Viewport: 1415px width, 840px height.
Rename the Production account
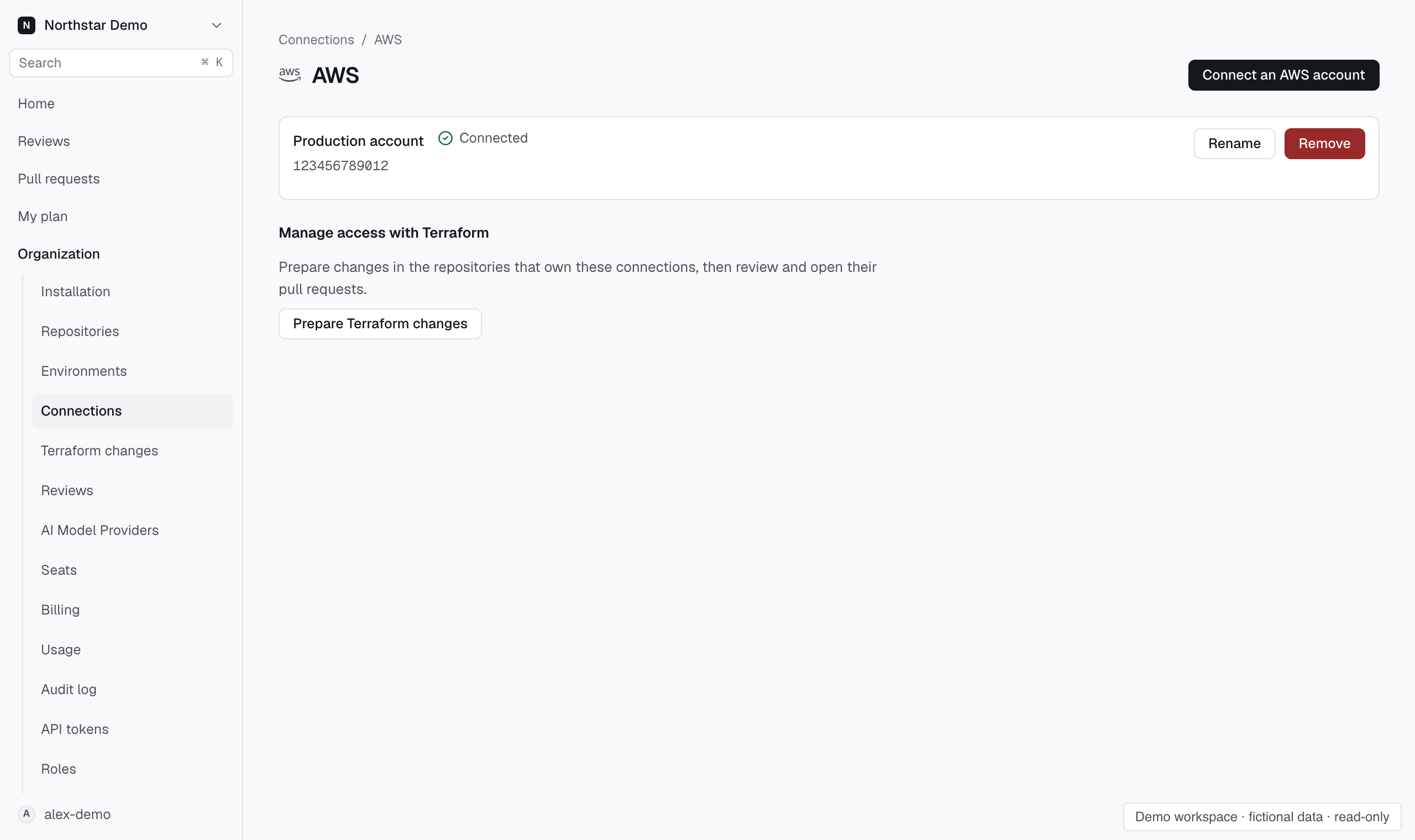coord(1234,143)
